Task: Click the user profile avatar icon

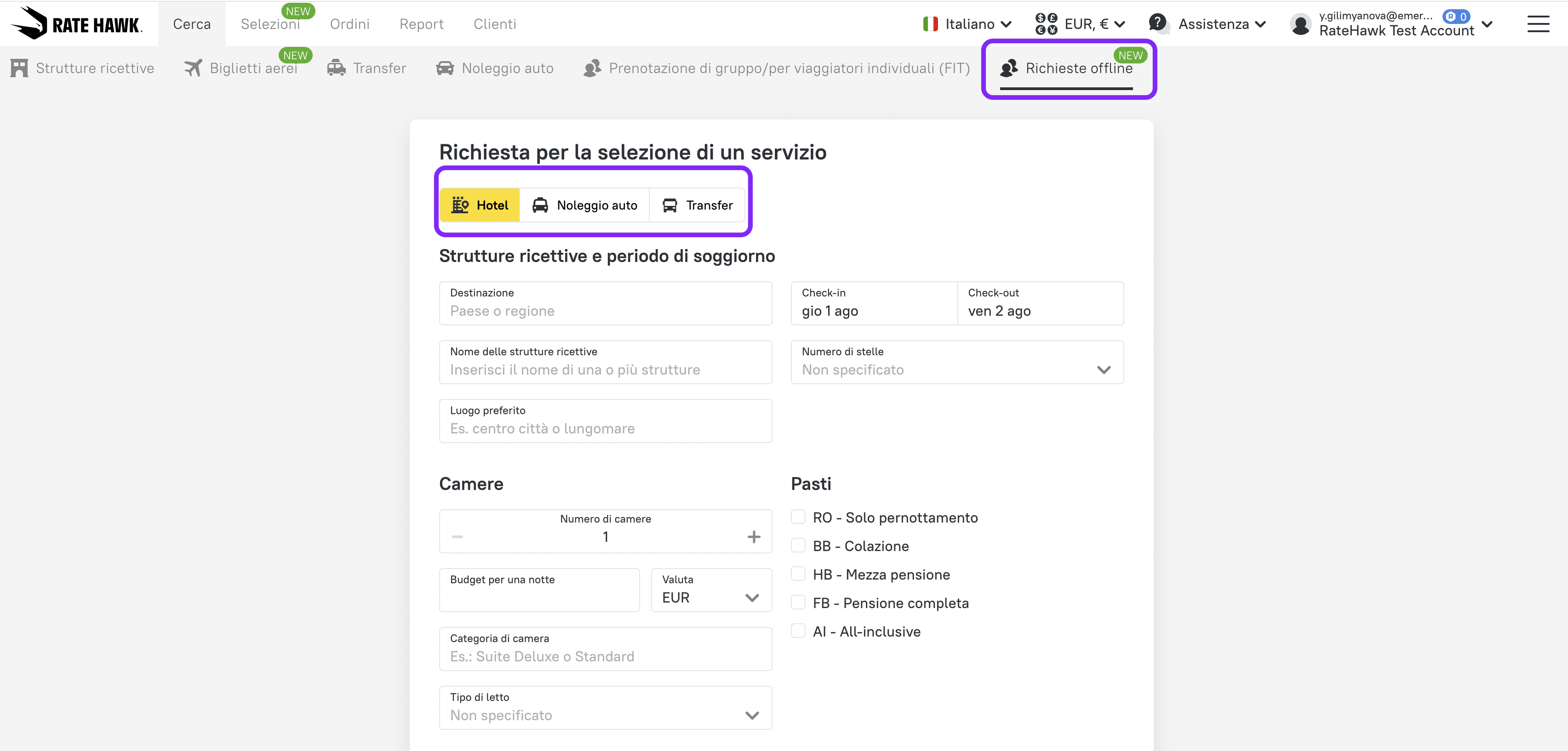Action: click(x=1300, y=24)
